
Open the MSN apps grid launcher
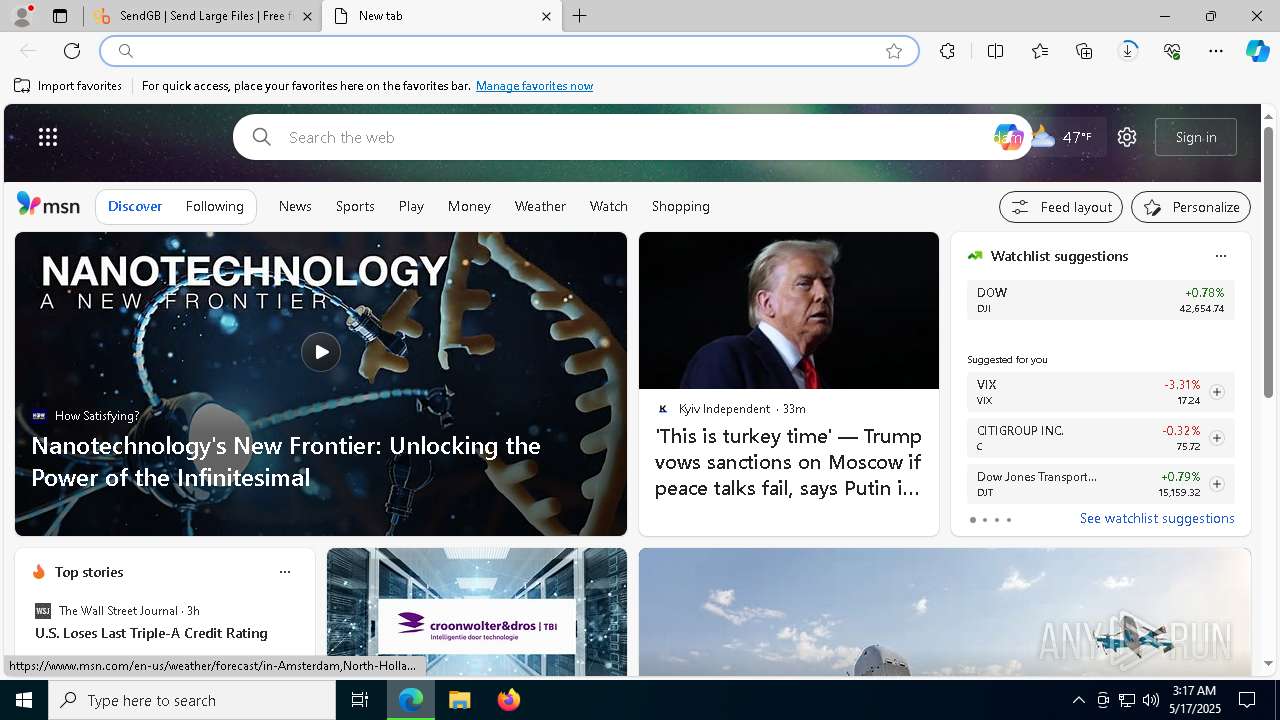pyautogui.click(x=48, y=137)
